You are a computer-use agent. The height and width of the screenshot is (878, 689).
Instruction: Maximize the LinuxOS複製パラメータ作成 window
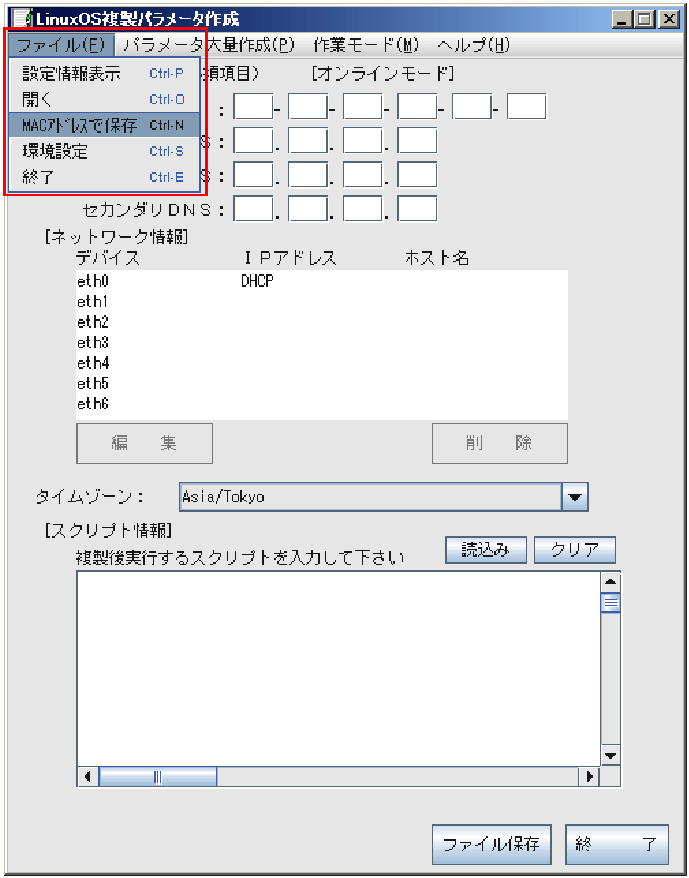[x=645, y=20]
